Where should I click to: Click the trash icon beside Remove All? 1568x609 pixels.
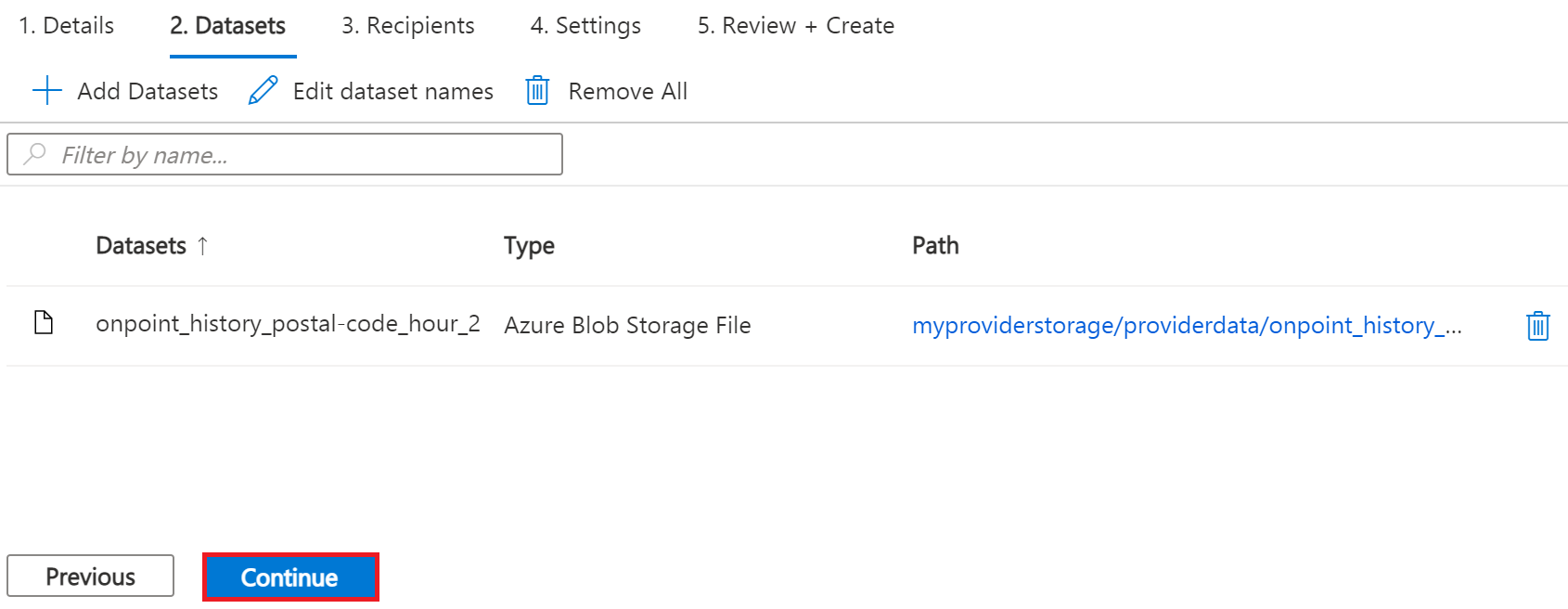(x=537, y=91)
